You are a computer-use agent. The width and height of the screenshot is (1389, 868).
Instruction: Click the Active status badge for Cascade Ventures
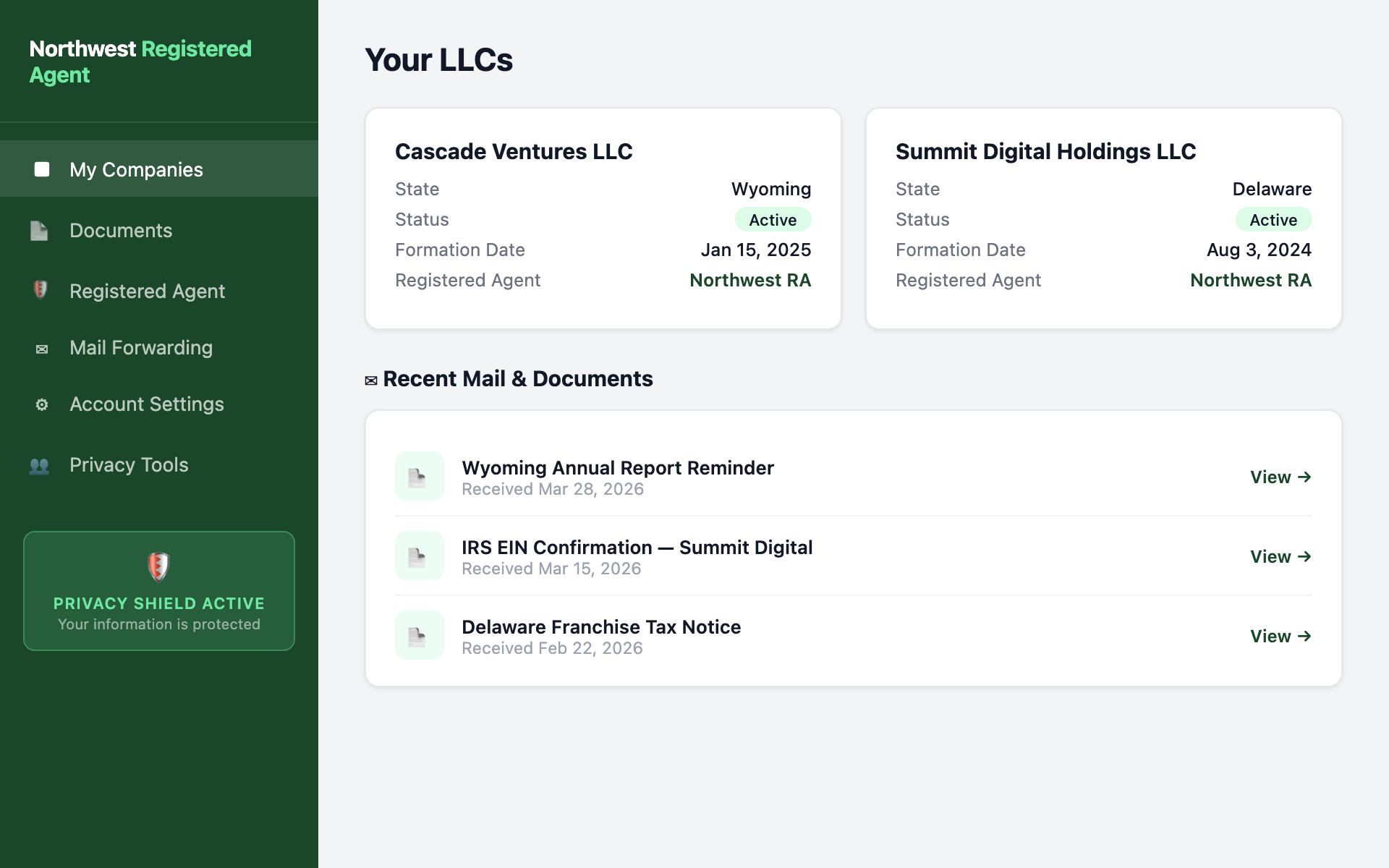(773, 219)
